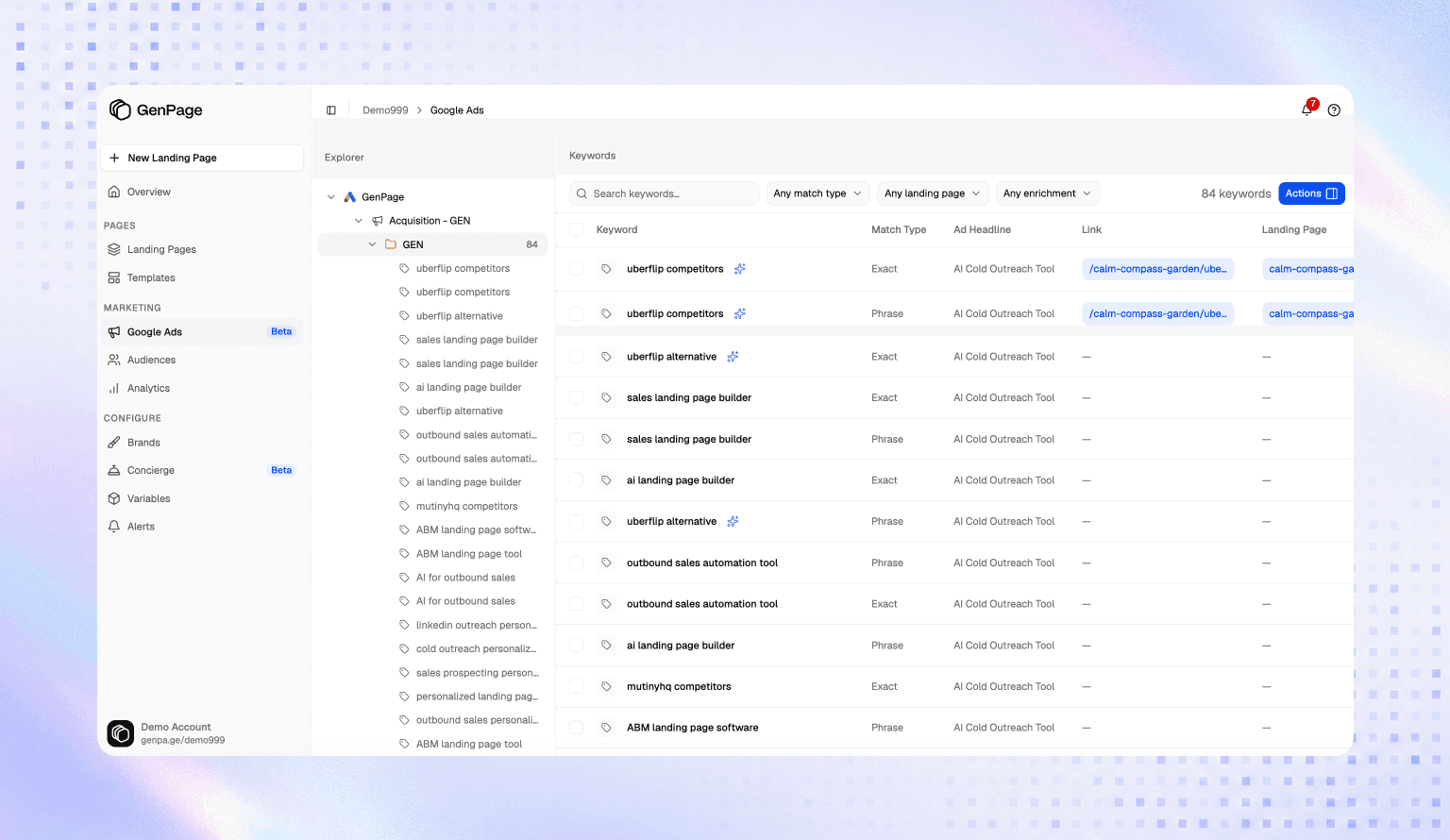Click the 84 keywords count label
1450x840 pixels.
[x=1236, y=193]
